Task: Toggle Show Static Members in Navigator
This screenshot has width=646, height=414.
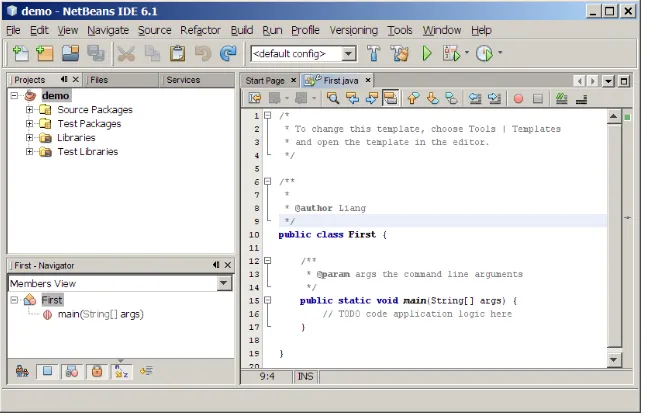Action: coord(72,372)
